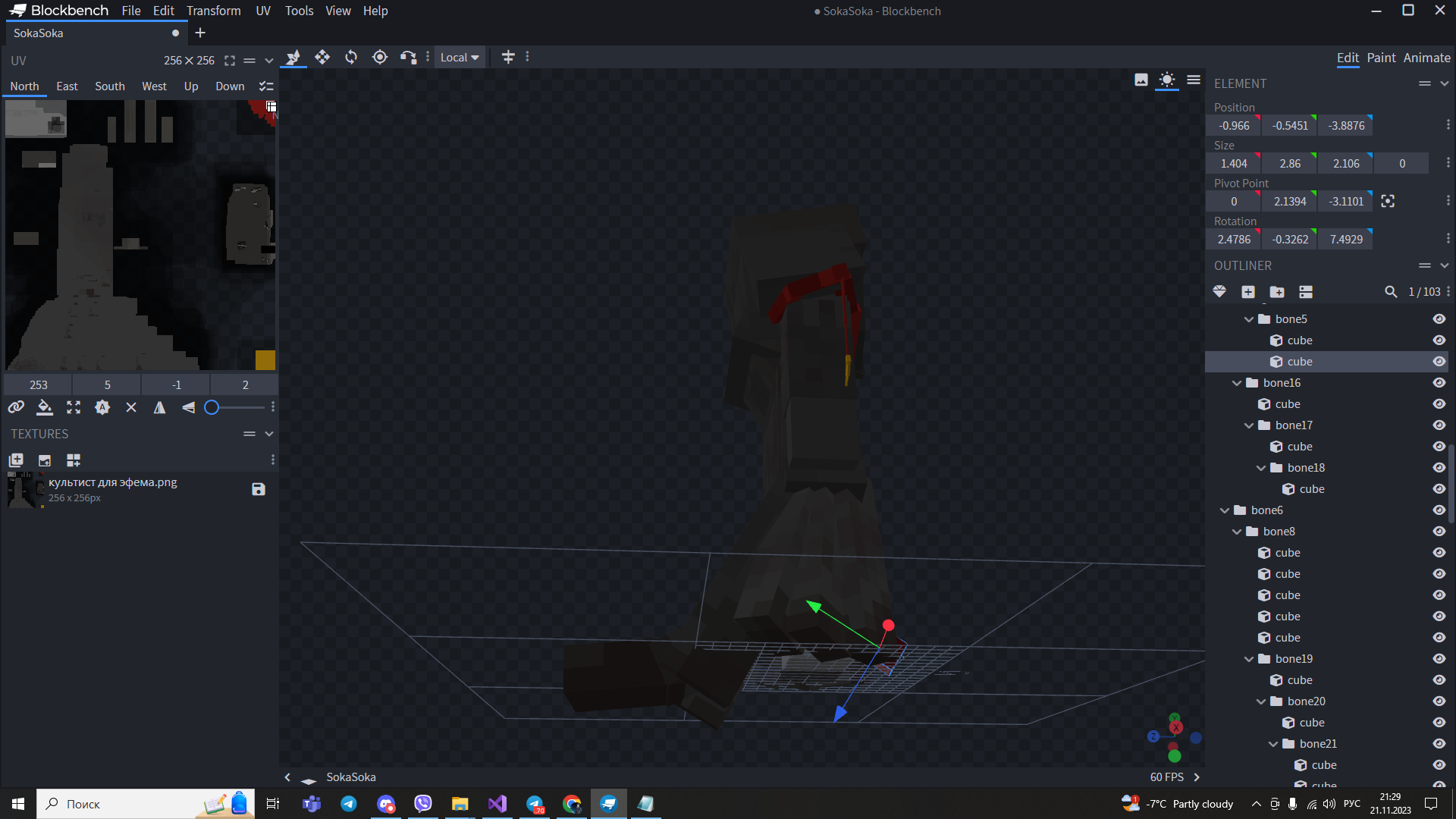This screenshot has width=1456, height=819.
Task: Open the Transform menu
Action: point(214,11)
